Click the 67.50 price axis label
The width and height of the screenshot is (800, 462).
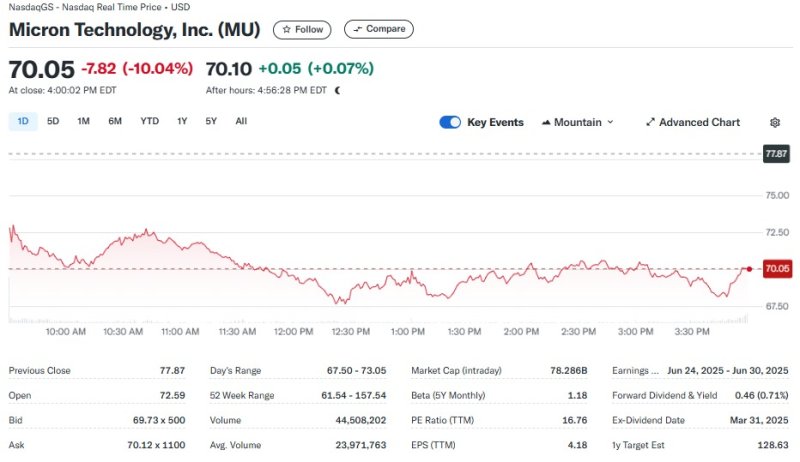click(777, 306)
